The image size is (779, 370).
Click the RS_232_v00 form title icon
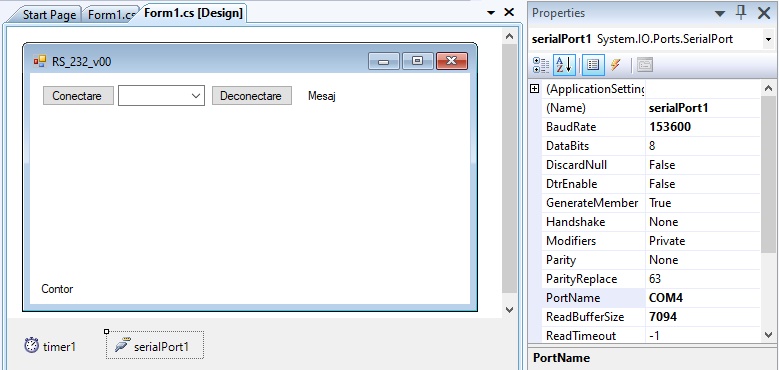point(40,61)
